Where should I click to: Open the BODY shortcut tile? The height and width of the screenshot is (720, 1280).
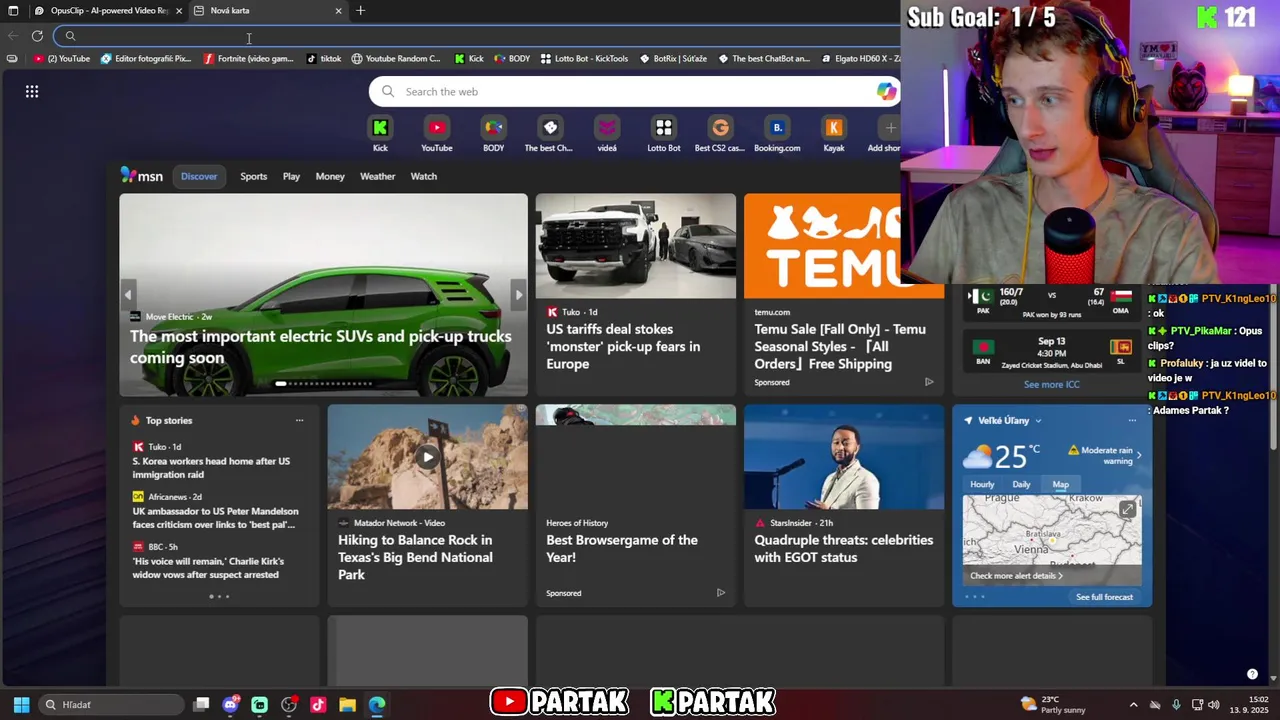[494, 134]
